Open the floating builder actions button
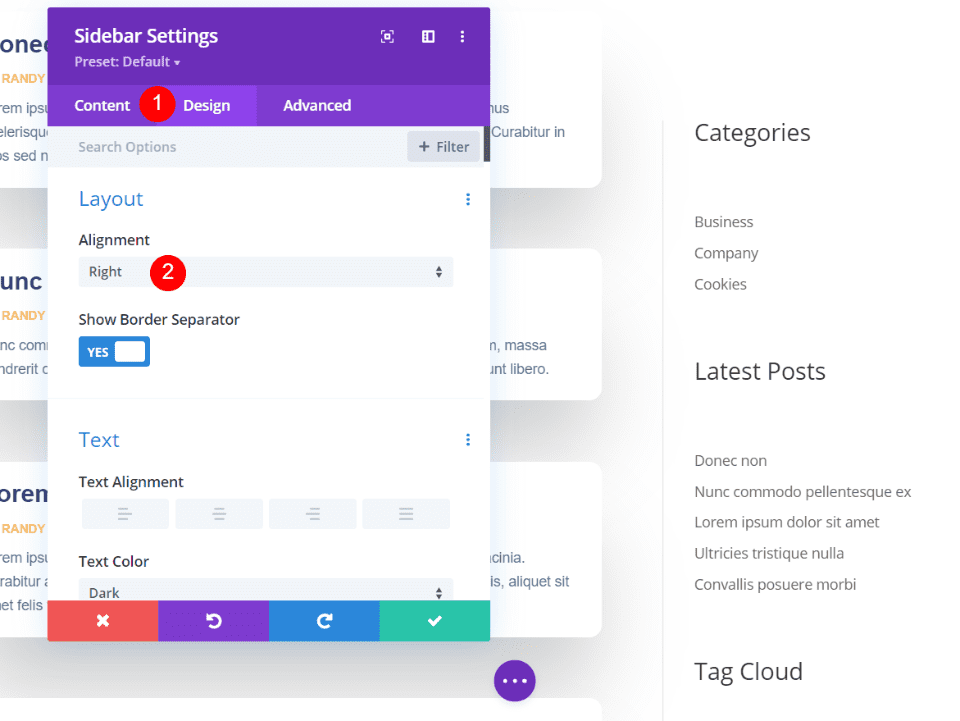This screenshot has height=721, width=960. click(x=514, y=680)
